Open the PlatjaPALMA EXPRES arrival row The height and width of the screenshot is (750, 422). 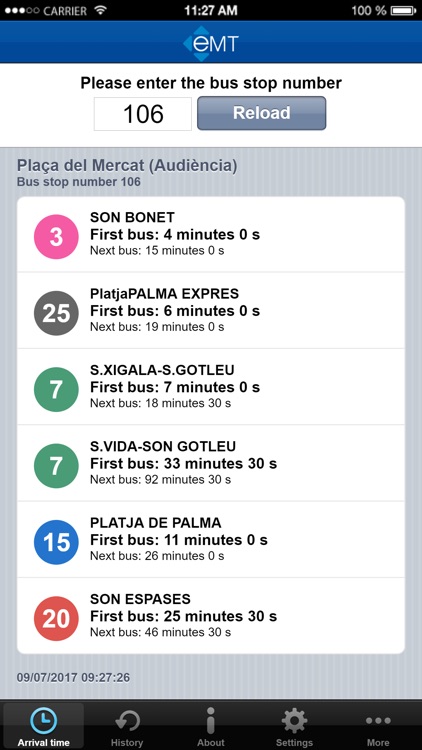click(211, 310)
